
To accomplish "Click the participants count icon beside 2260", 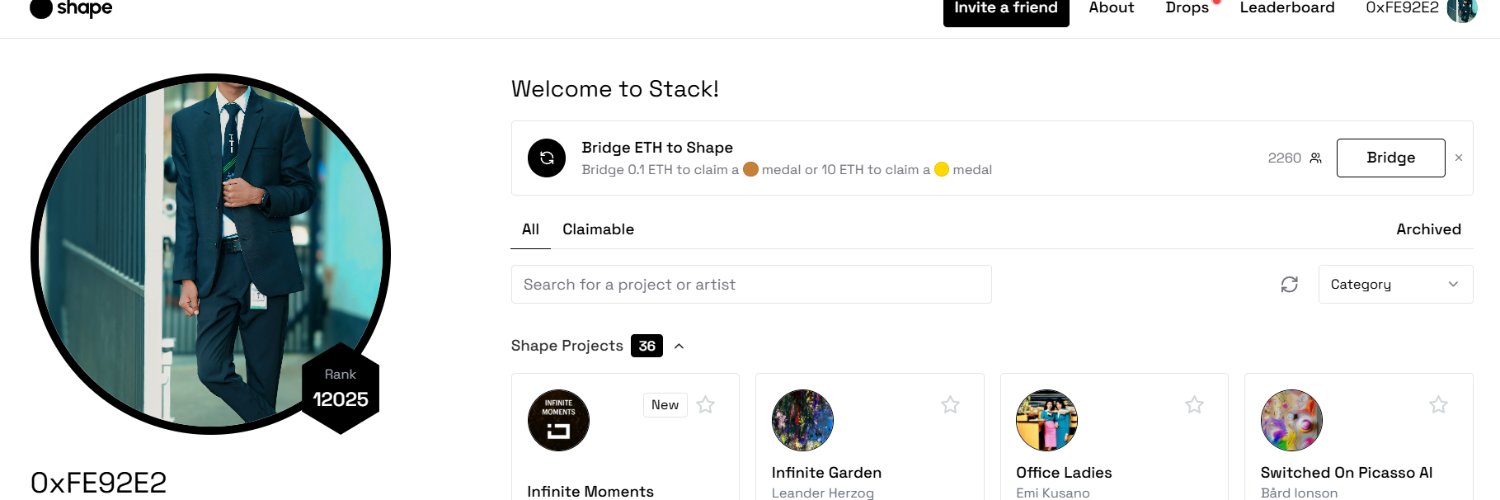I will 1316,158.
